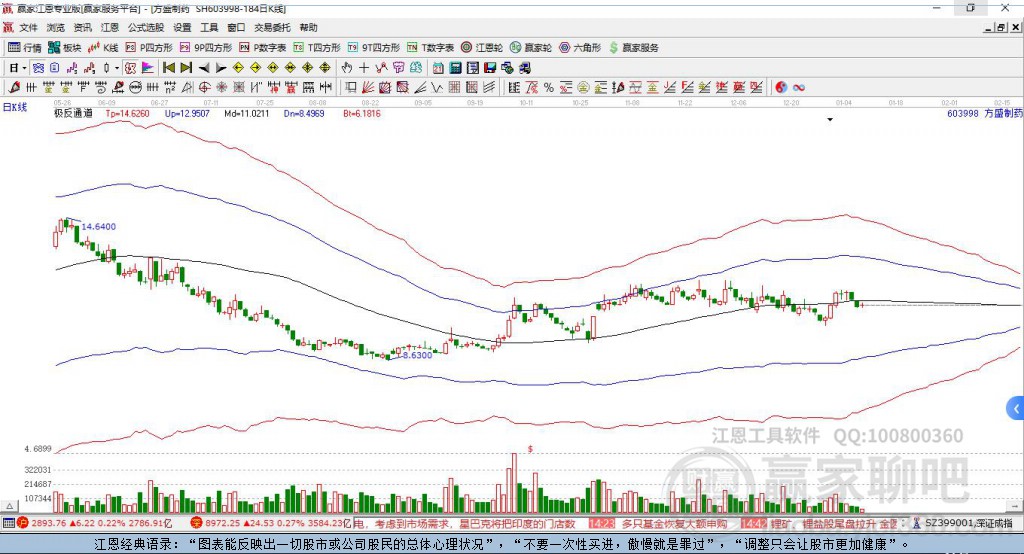Click the Dn=8.4969 value
The width and height of the screenshot is (1024, 554).
[304, 113]
